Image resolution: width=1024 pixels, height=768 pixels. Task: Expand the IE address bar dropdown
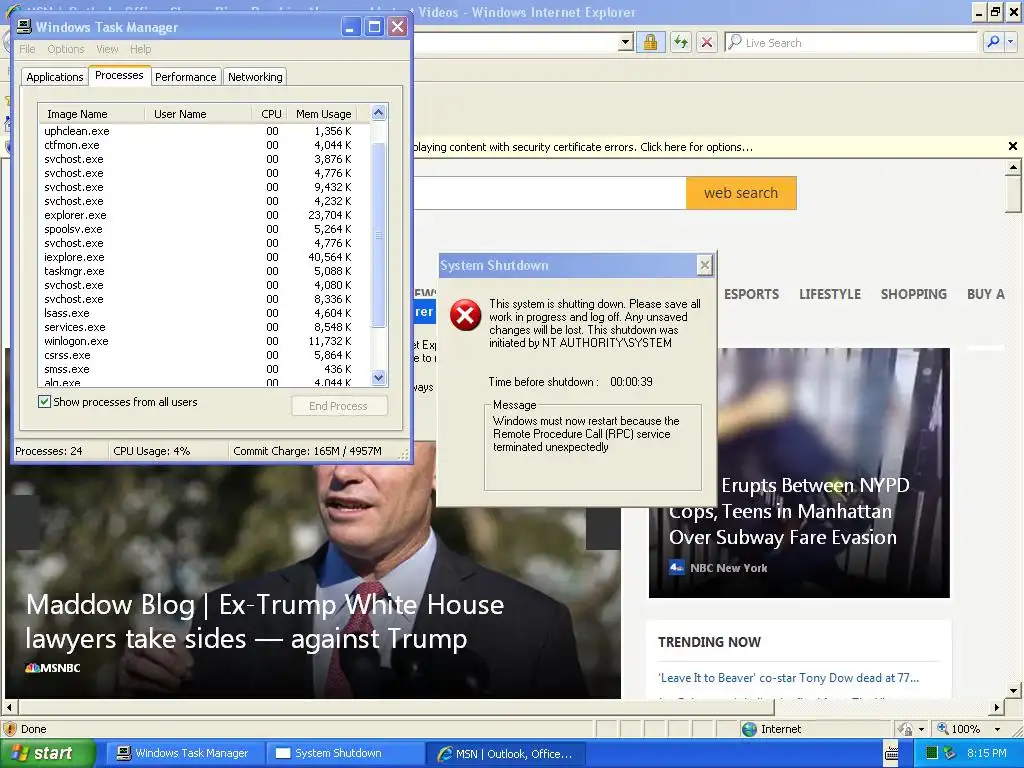click(x=626, y=42)
